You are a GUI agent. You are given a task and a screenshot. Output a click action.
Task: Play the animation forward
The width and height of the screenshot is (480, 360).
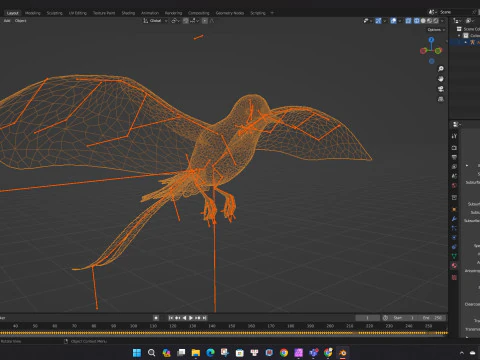191,318
